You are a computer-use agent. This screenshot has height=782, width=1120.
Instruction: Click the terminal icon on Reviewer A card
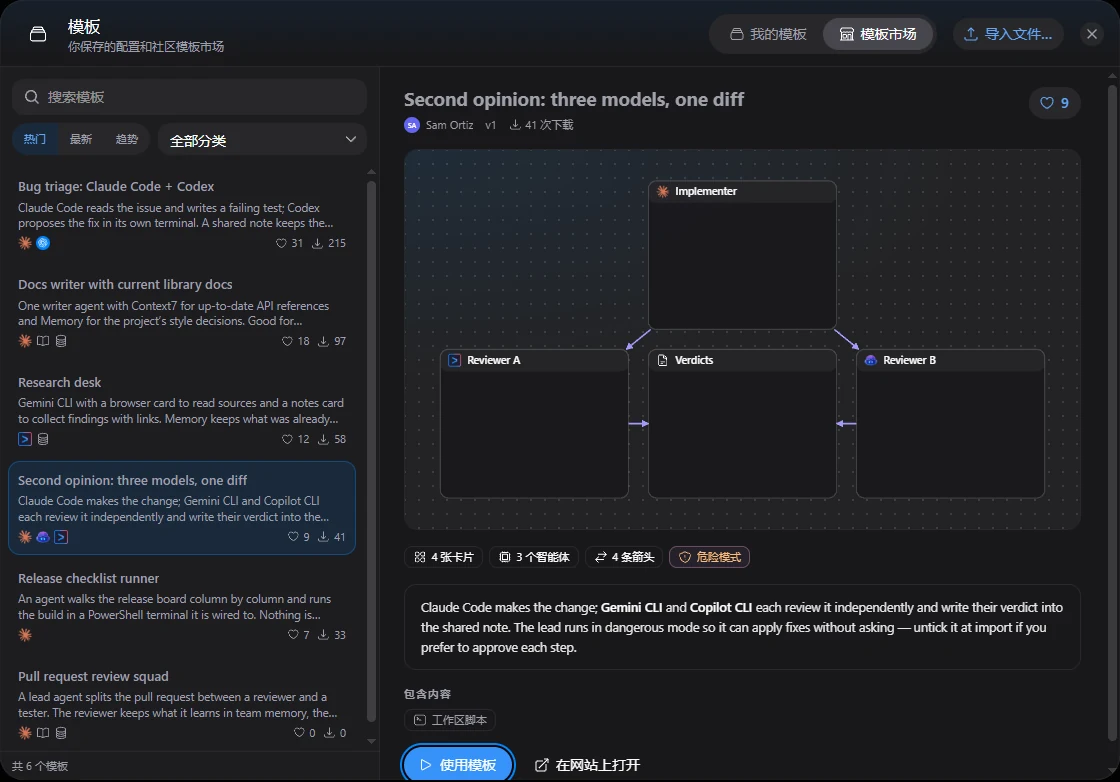tap(454, 360)
